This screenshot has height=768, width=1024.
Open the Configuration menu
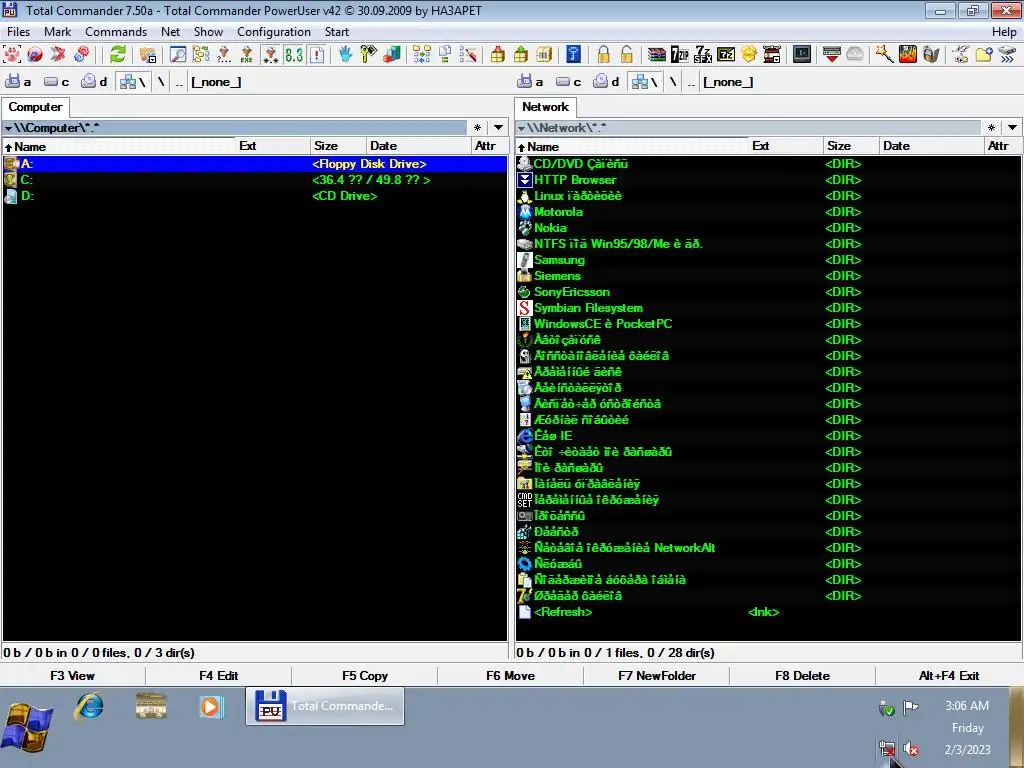[274, 31]
